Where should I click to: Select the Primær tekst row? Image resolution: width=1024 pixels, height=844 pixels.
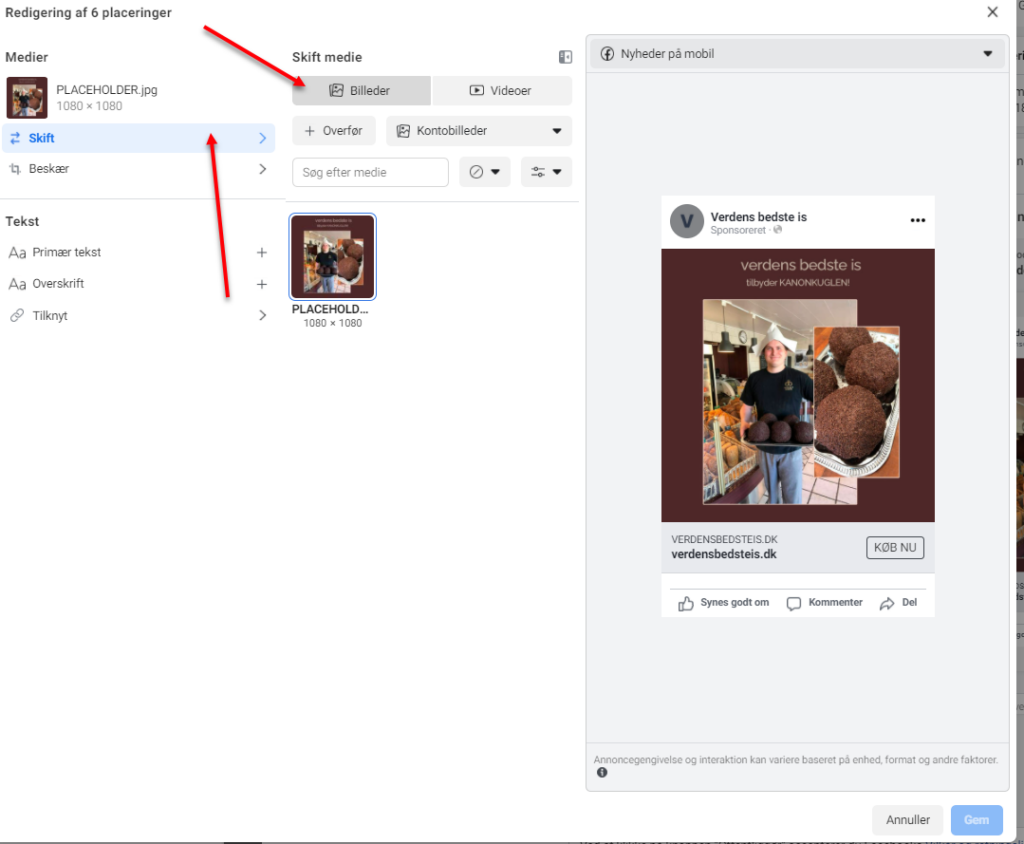pos(138,252)
